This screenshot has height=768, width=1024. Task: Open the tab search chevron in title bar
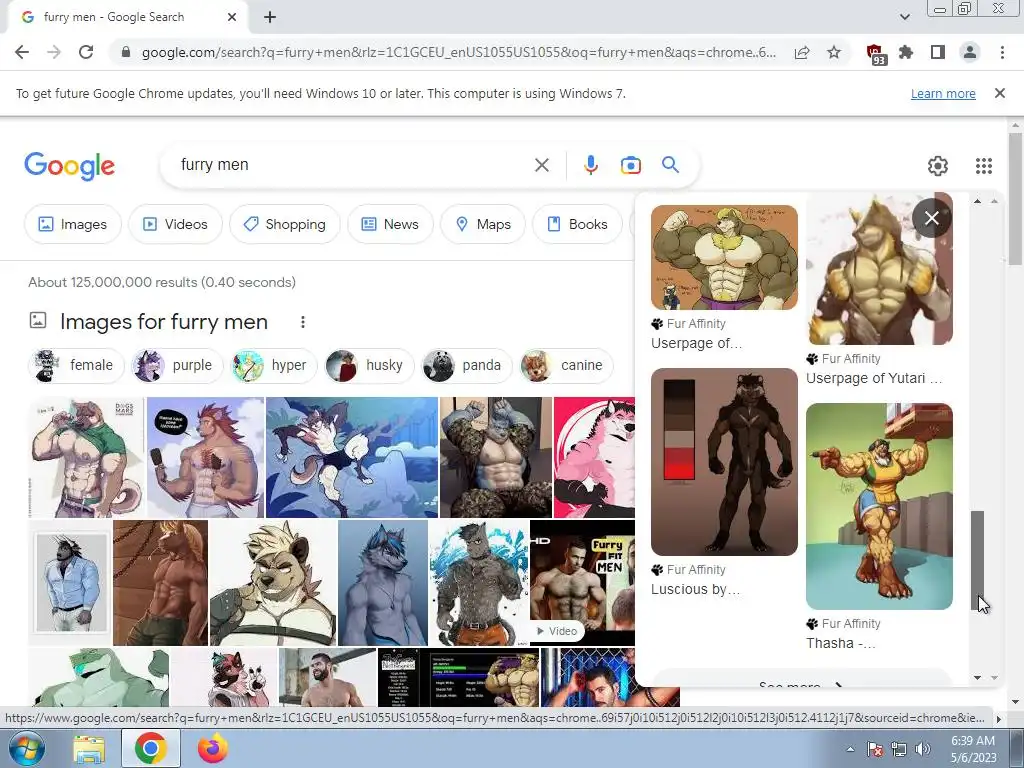904,17
